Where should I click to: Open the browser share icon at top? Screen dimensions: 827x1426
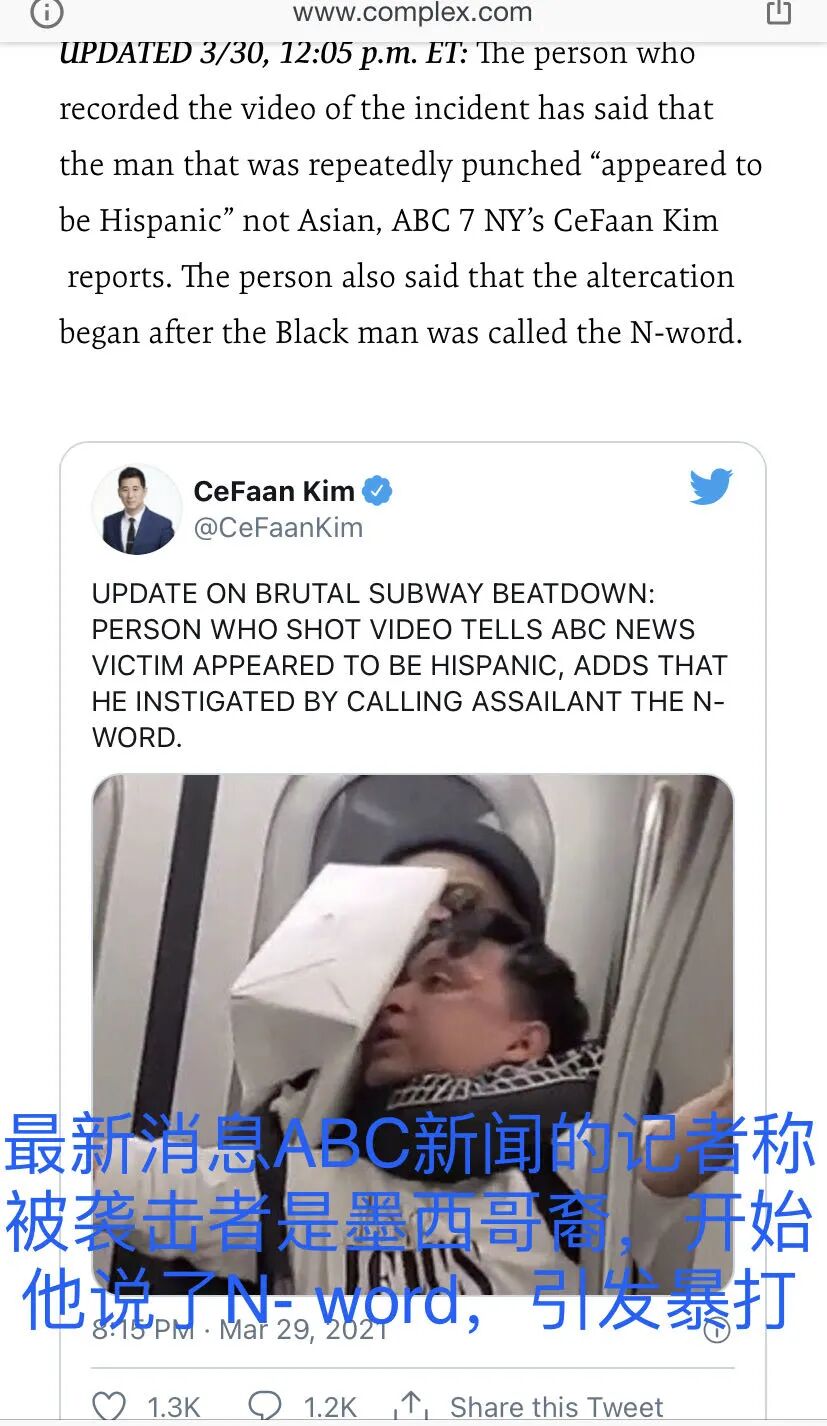click(778, 12)
